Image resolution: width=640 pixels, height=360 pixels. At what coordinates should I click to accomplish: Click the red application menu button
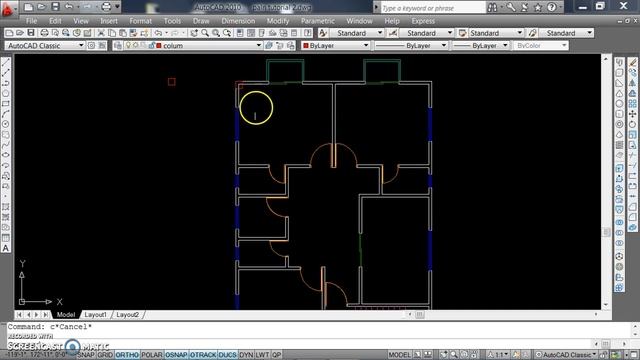pyautogui.click(x=7, y=9)
